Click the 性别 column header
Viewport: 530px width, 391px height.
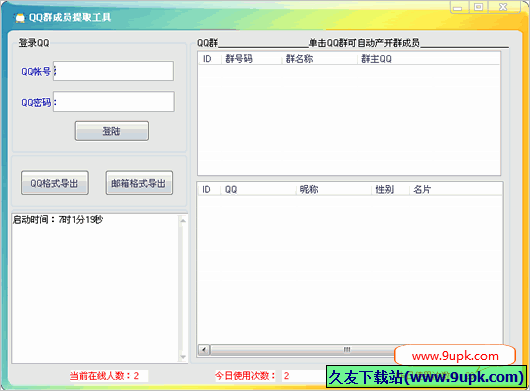(390, 190)
